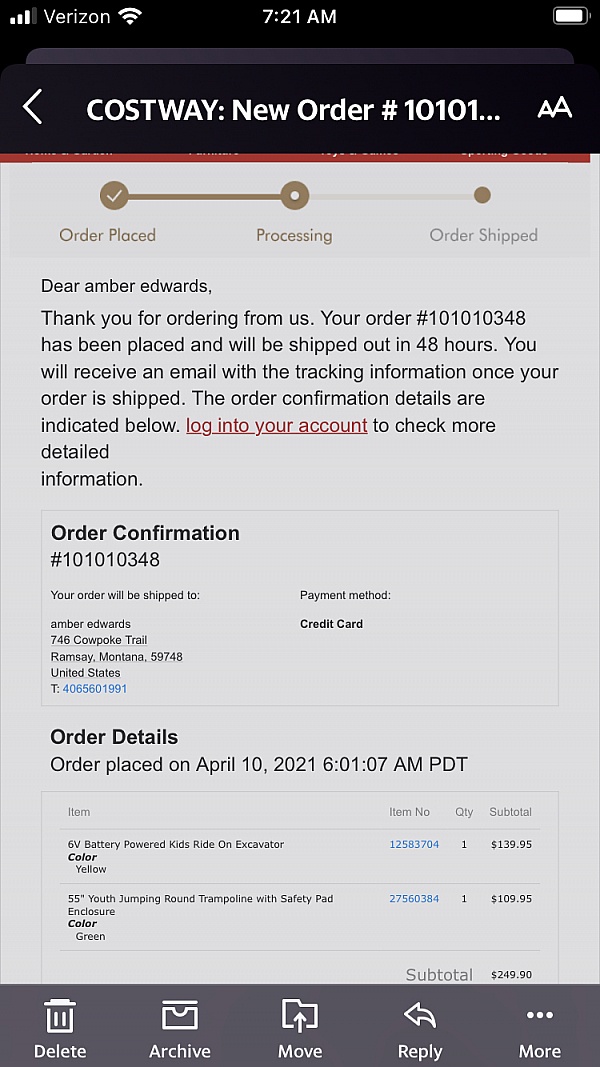Open the 'log into your account' link
The image size is (600, 1067).
(277, 425)
